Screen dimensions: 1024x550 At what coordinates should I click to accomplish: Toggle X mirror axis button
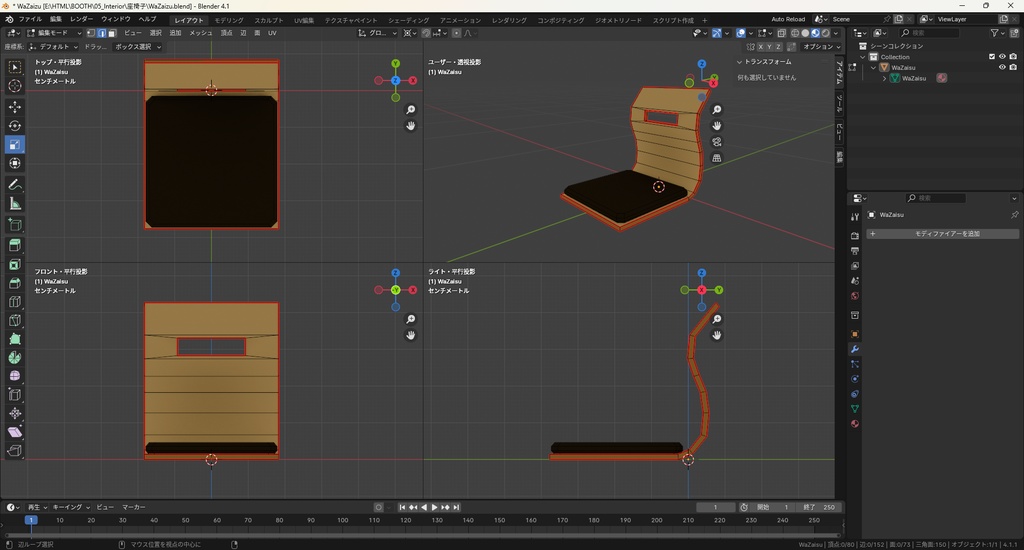760,47
